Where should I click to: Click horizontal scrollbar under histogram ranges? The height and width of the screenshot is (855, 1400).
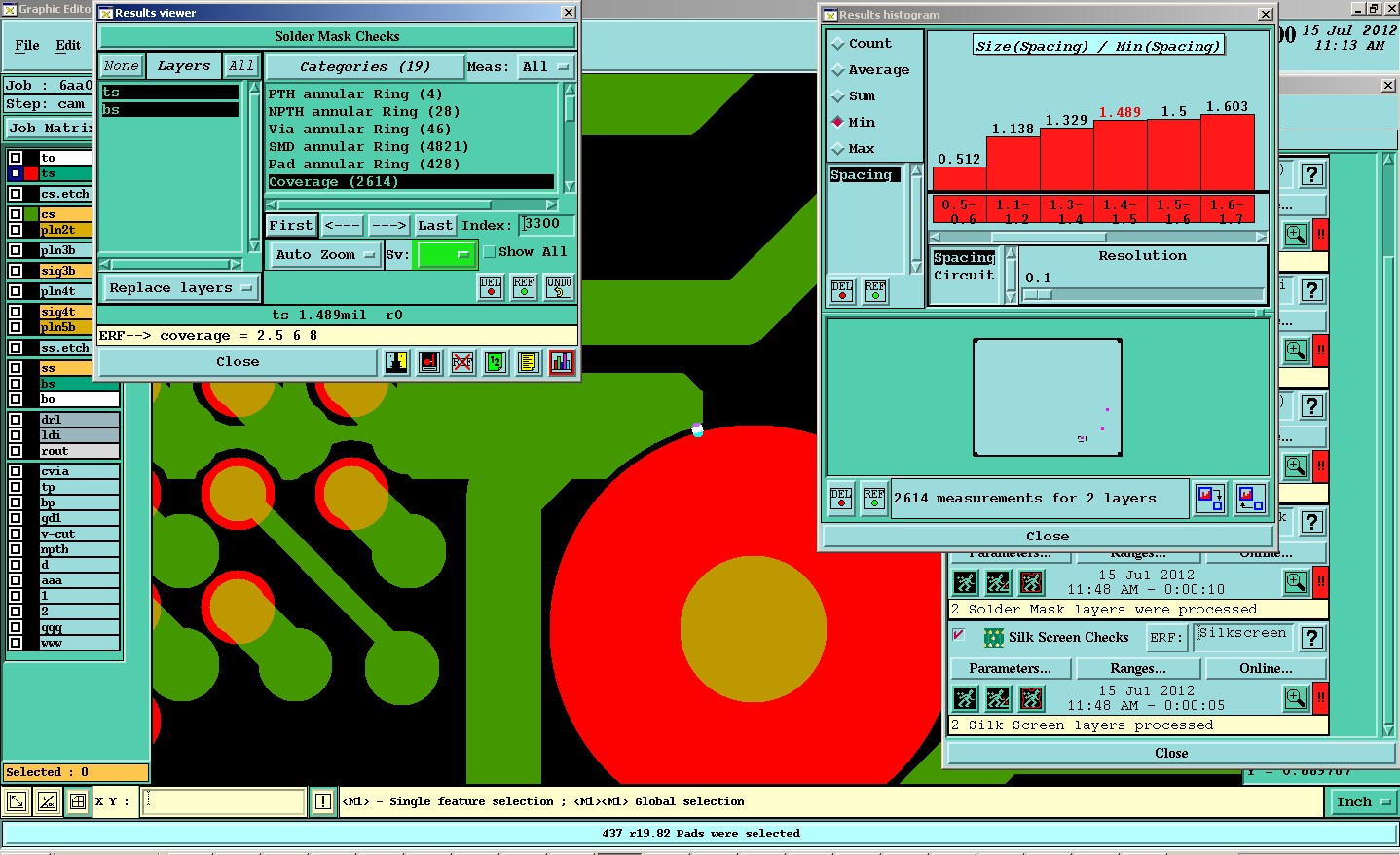[x=1095, y=237]
